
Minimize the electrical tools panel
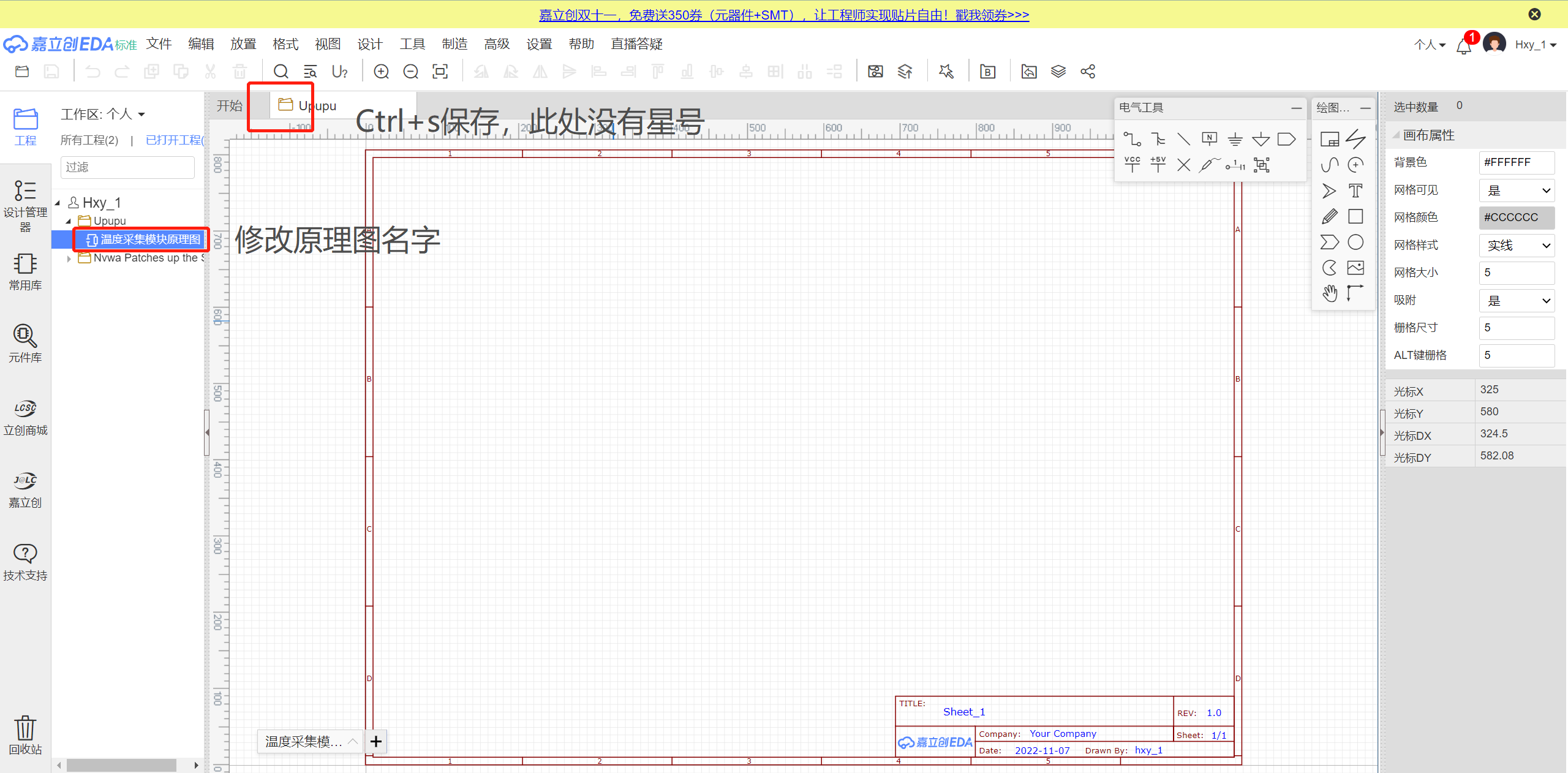point(1297,108)
